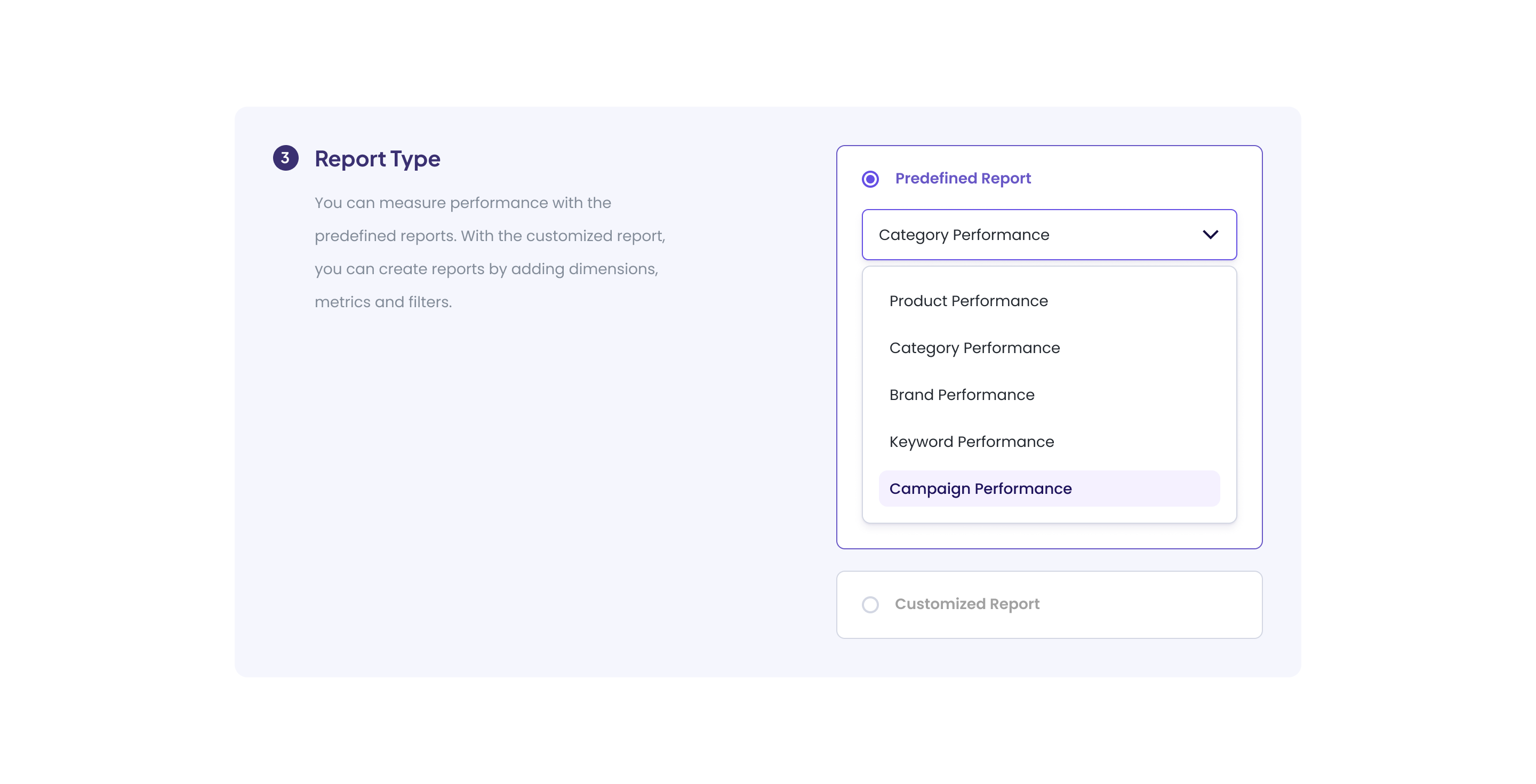The image size is (1536, 784).
Task: Pick Brand Performance in dropdown list
Action: point(961,395)
